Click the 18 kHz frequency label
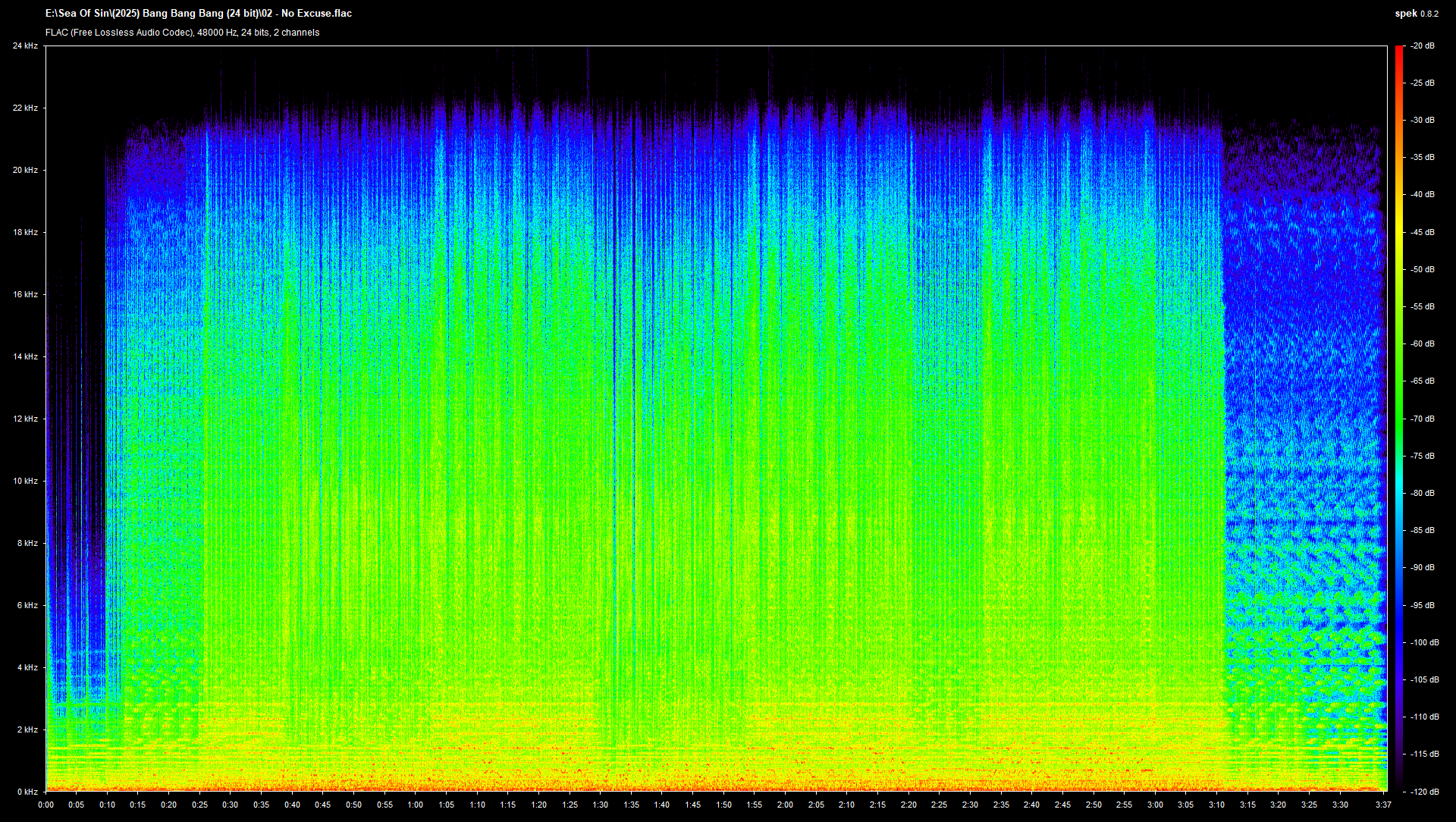 point(25,232)
